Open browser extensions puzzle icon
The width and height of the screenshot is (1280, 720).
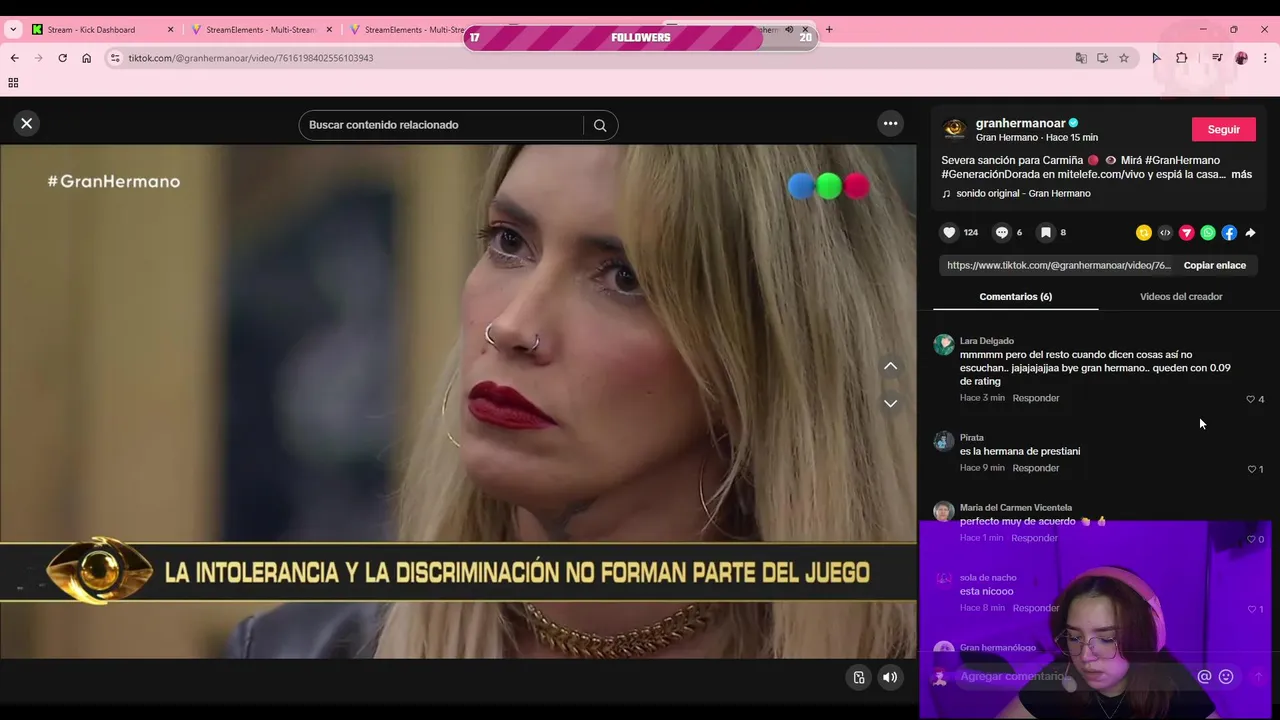(1181, 58)
